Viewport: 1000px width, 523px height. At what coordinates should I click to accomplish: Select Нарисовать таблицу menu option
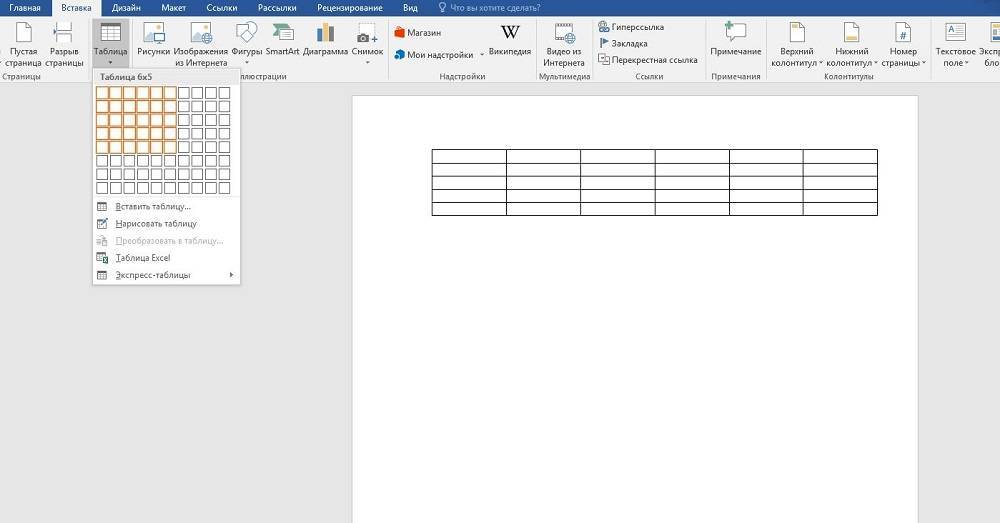[156, 224]
